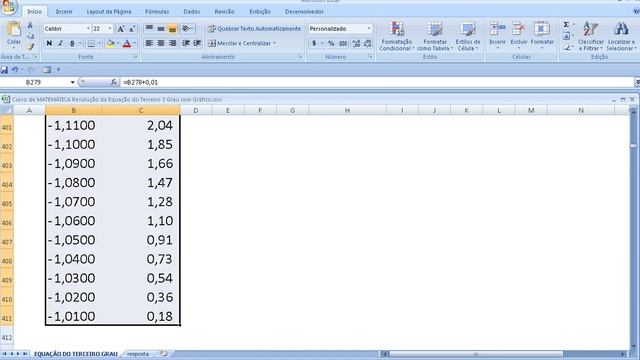Align text right
Image resolution: width=640 pixels, height=360 pixels.
point(172,43)
